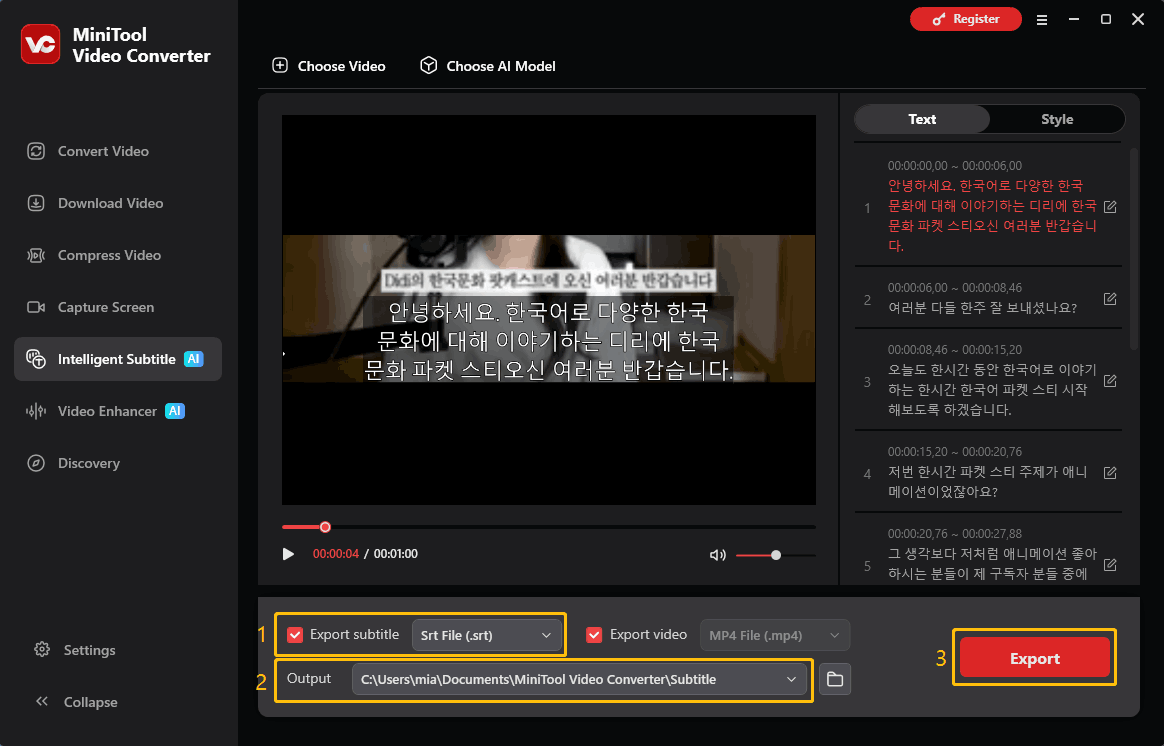The height and width of the screenshot is (746, 1164).
Task: Select subtitle starting 00:00:06,00
Action: click(x=988, y=298)
